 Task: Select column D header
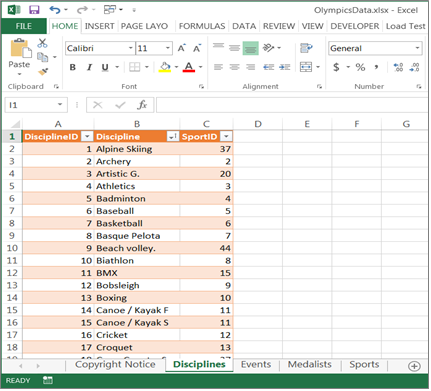[258, 124]
